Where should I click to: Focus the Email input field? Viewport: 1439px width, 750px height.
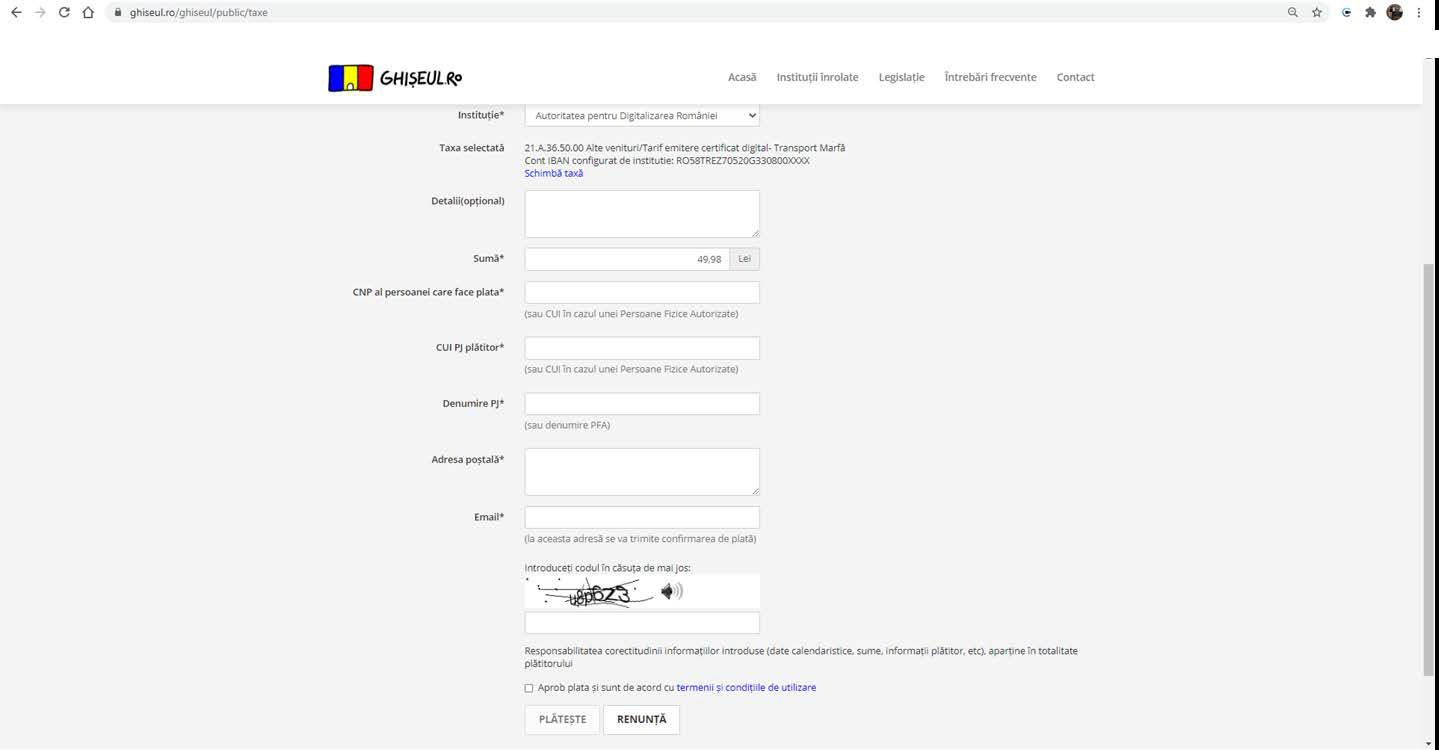641,517
